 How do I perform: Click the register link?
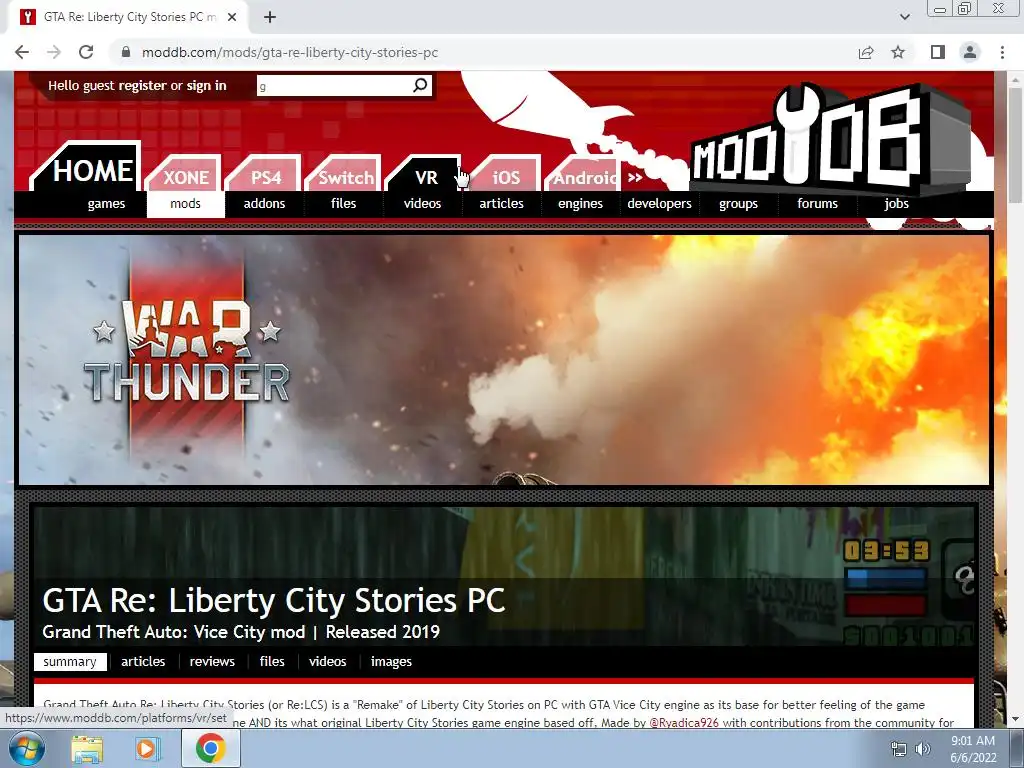coord(142,86)
